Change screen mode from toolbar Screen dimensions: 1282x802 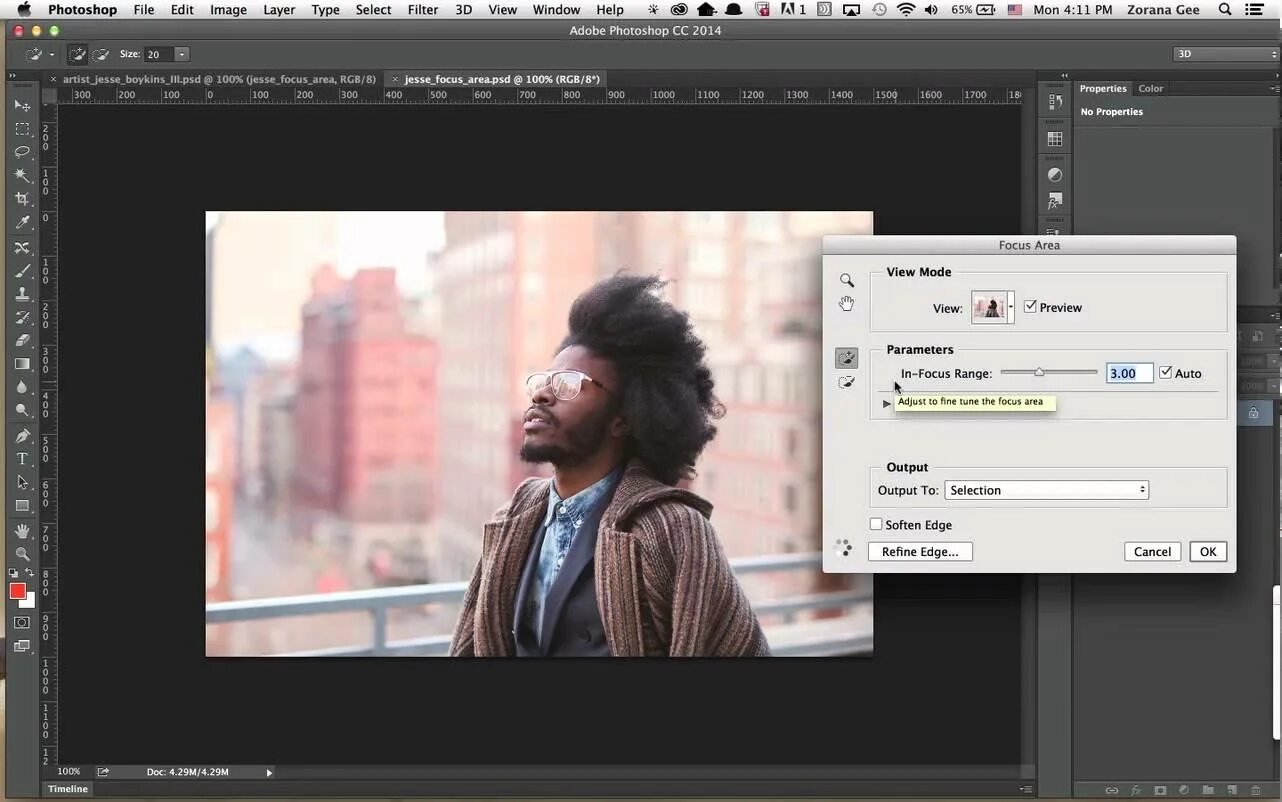click(x=22, y=646)
